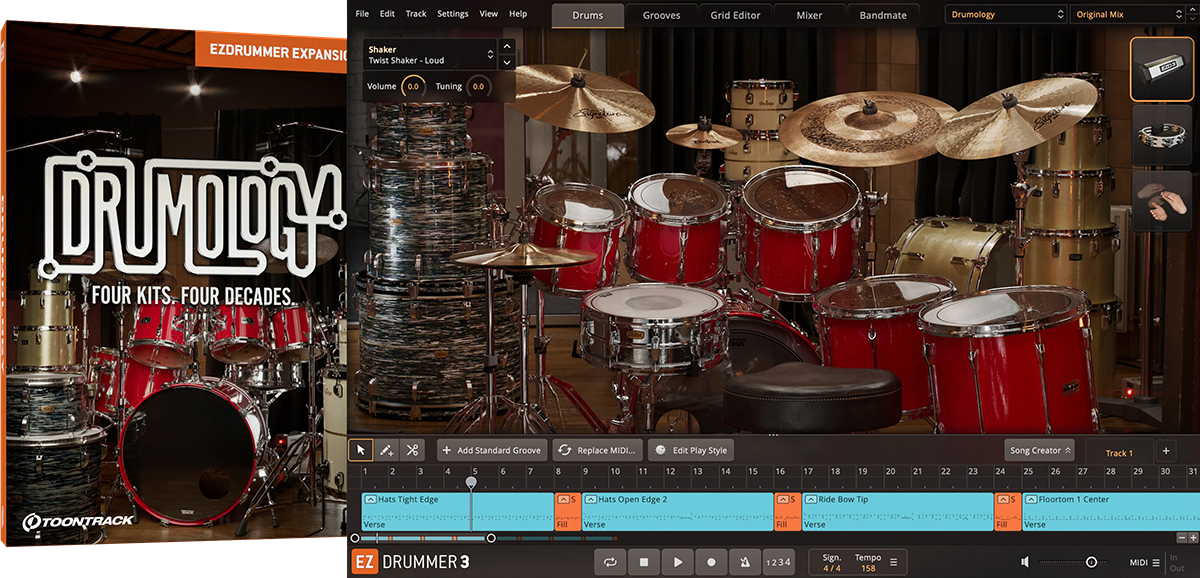
Task: Switch to the Mixer tab
Action: (x=809, y=15)
